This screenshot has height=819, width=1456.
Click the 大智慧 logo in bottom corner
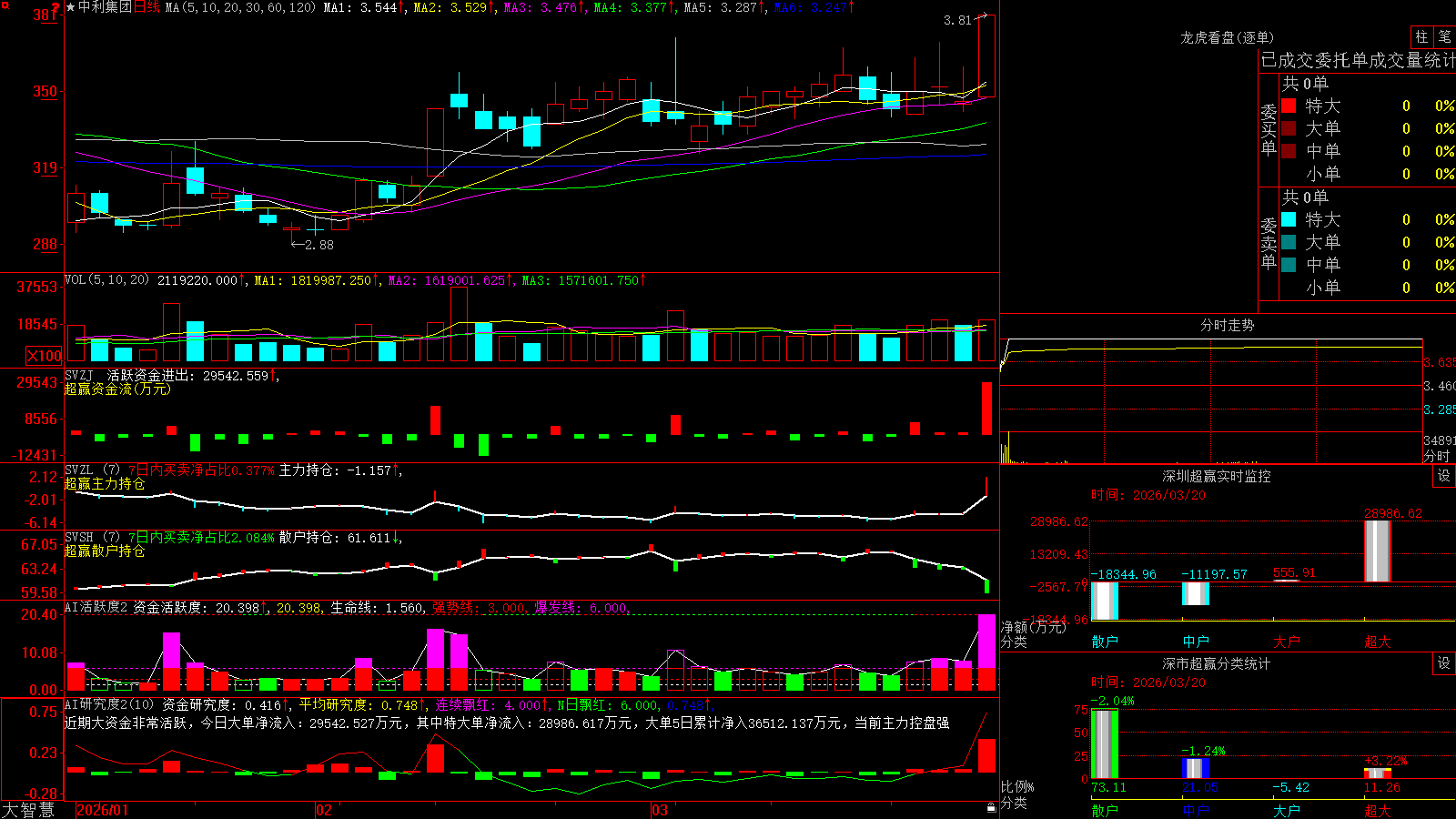pos(28,810)
